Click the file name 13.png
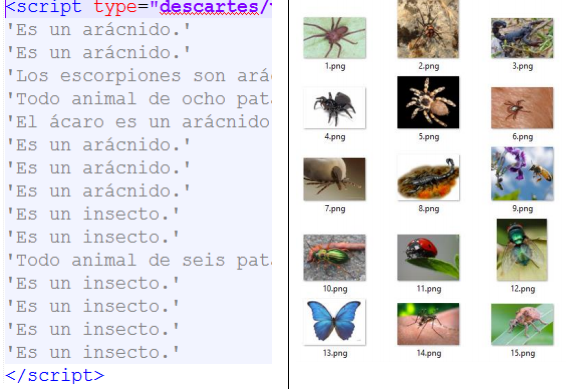Screen dimensions: 566x389 (x=335, y=353)
